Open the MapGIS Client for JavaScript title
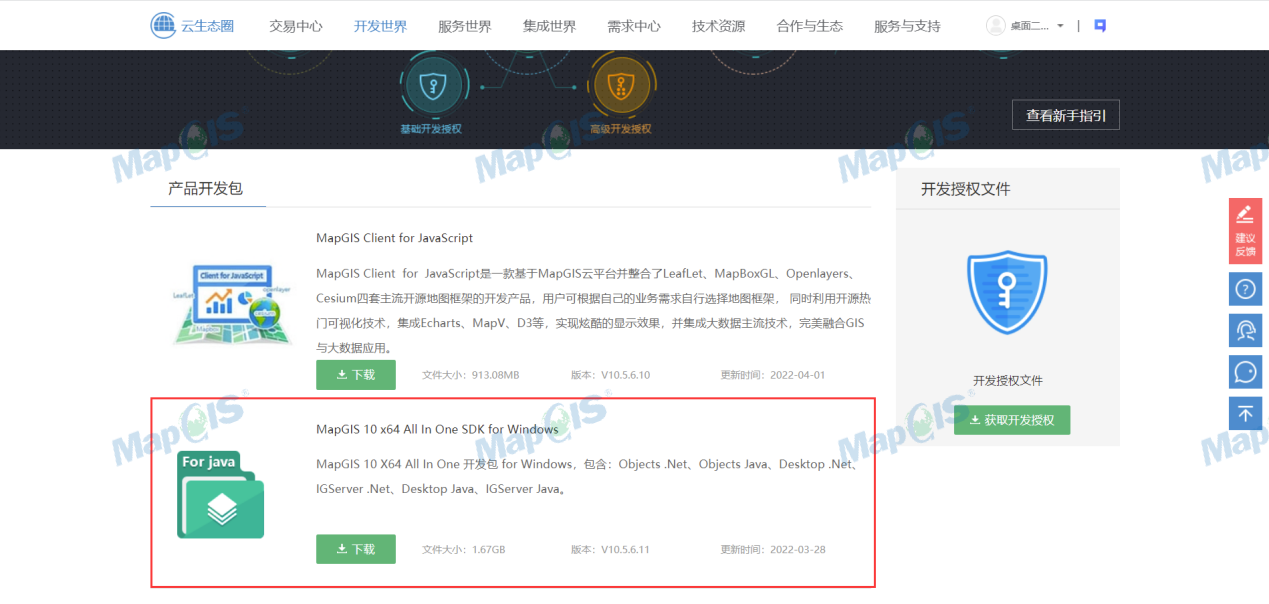 pos(394,238)
